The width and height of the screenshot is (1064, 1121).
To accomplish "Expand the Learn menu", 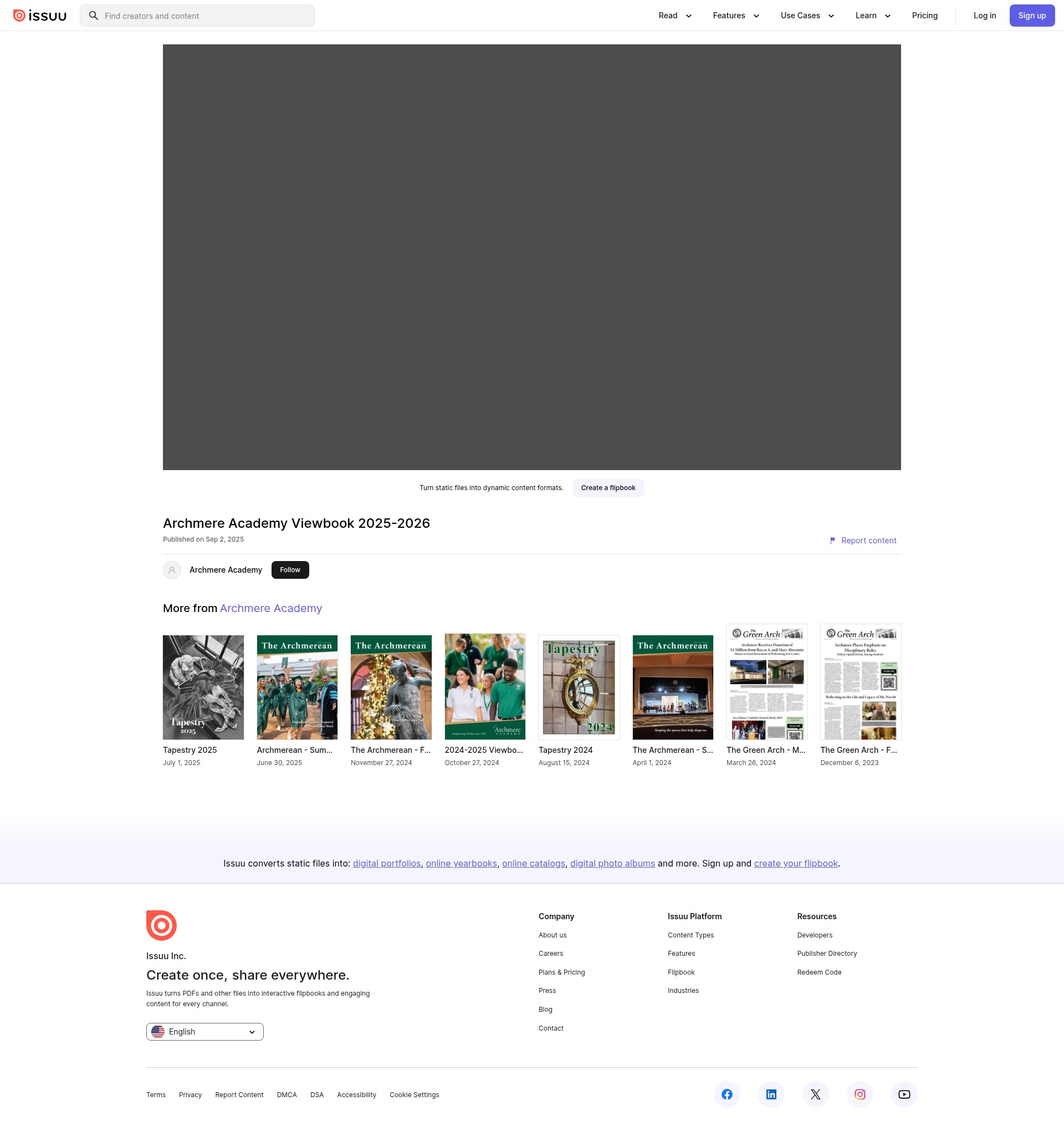I will pos(873,16).
